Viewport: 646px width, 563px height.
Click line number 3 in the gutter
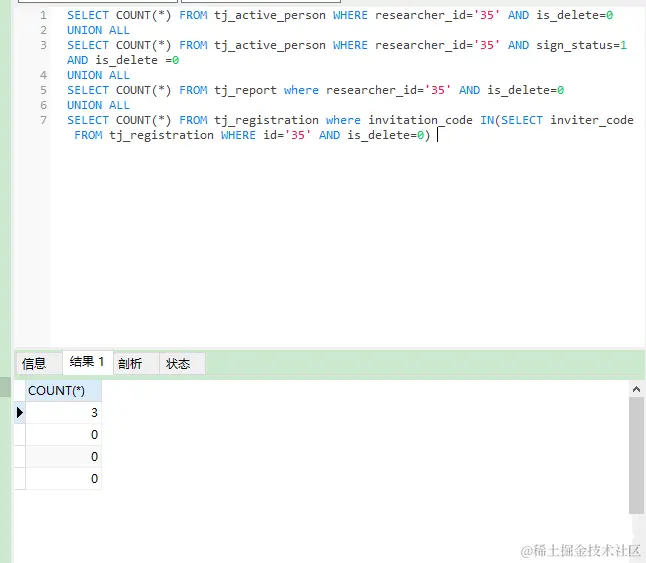pyautogui.click(x=43, y=45)
